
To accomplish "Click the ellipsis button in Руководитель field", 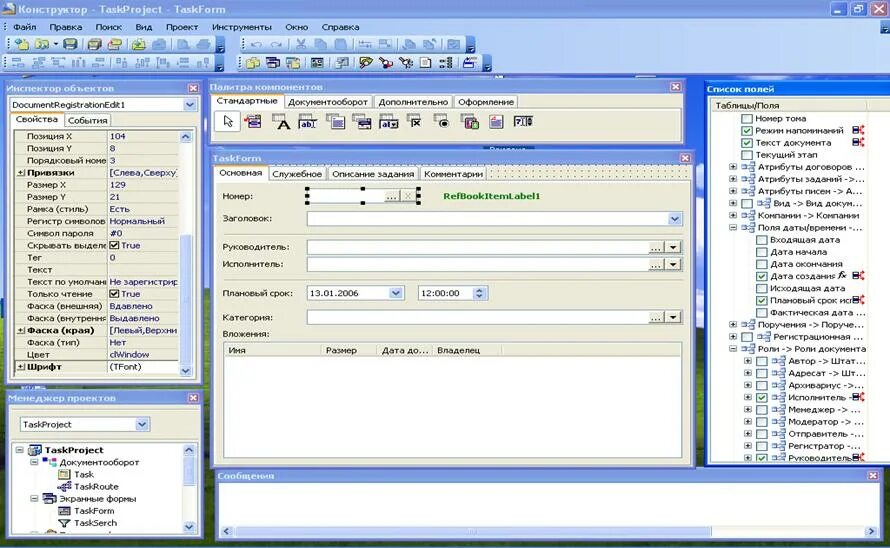I will coord(656,248).
